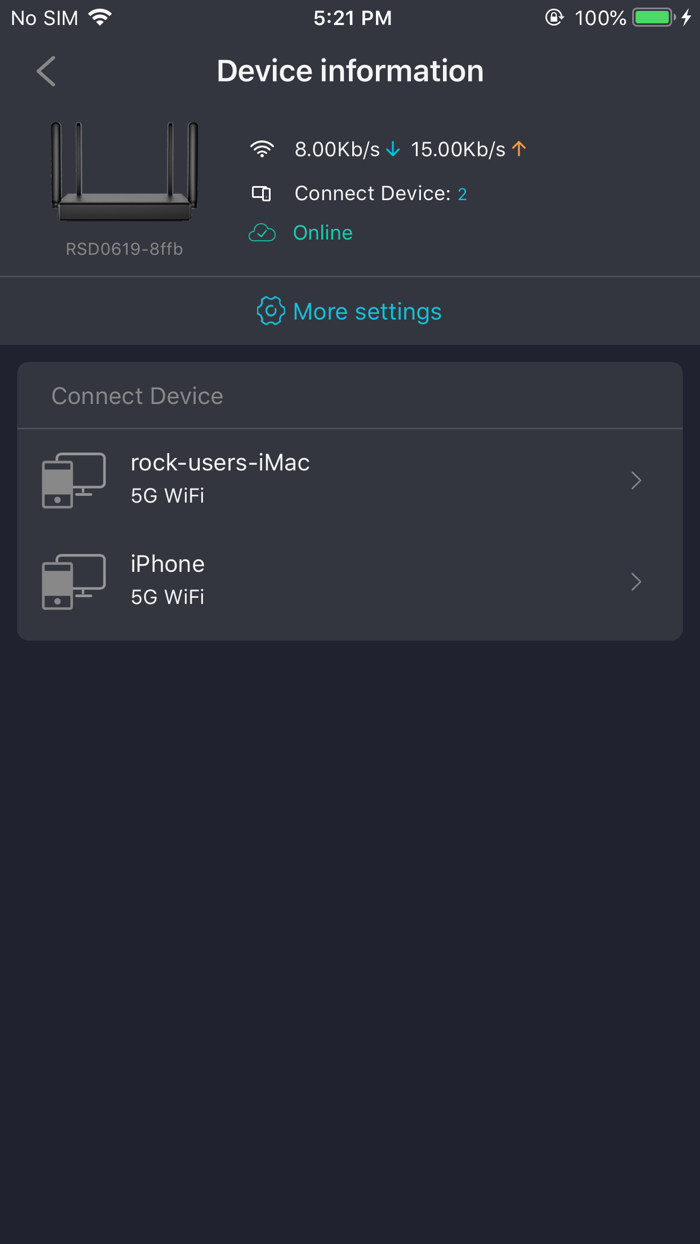Click the connected device count 2
Viewport: 700px width, 1244px height.
coord(461,194)
